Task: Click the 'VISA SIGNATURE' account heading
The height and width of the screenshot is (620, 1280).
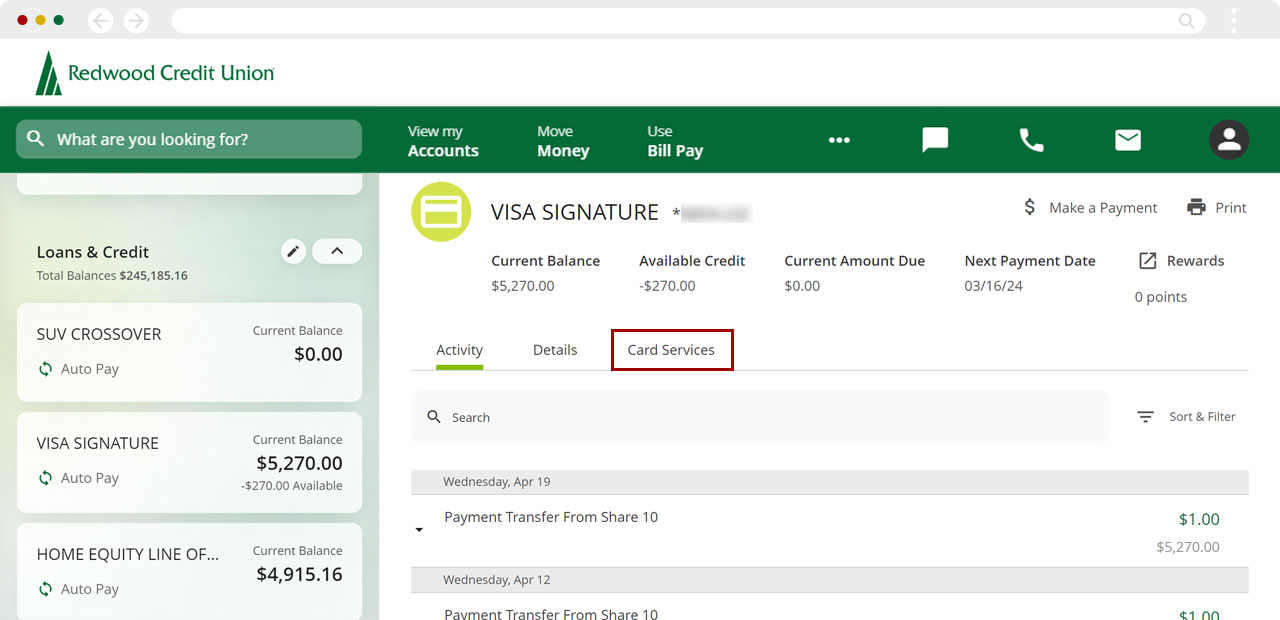Action: pyautogui.click(x=575, y=212)
